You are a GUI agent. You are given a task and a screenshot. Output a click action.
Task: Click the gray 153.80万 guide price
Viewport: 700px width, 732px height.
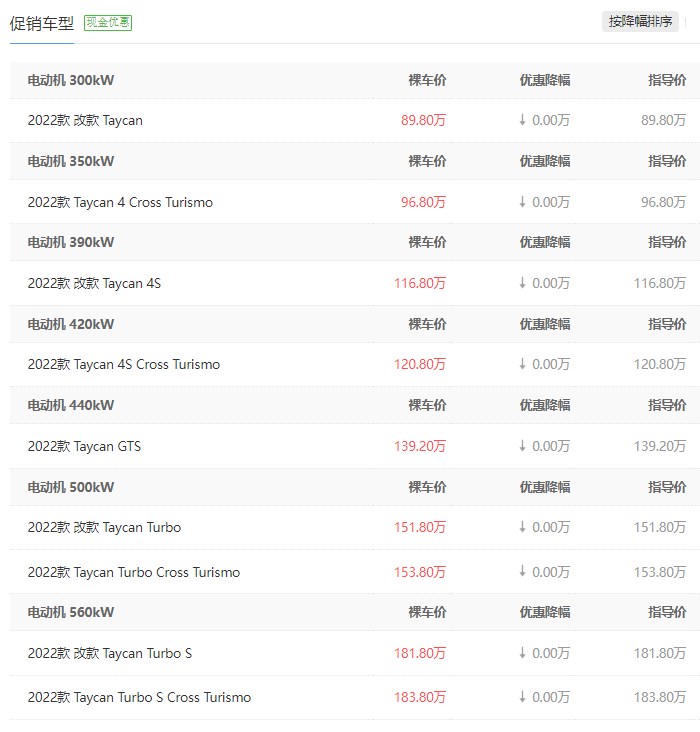click(x=660, y=572)
